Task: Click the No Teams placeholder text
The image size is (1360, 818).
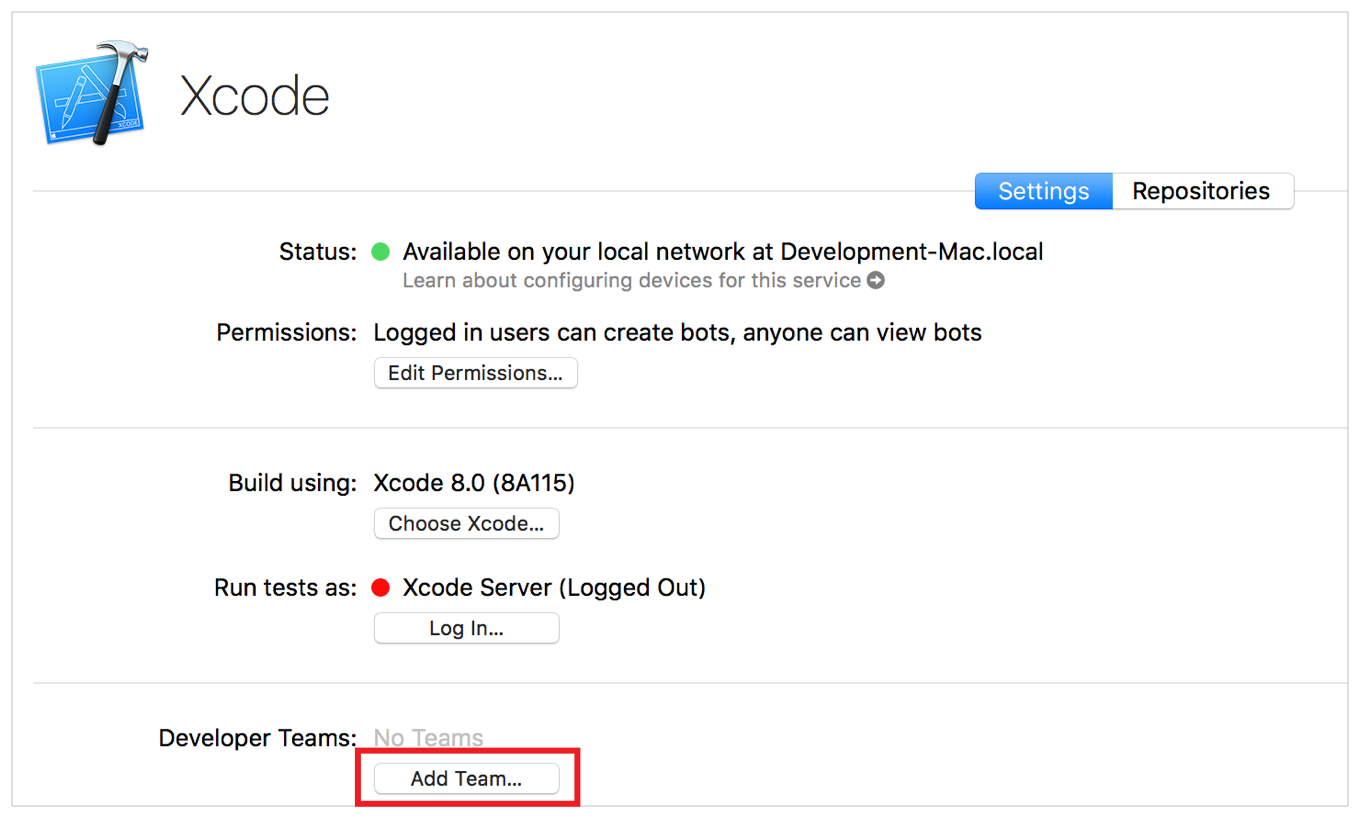Action: point(428,738)
